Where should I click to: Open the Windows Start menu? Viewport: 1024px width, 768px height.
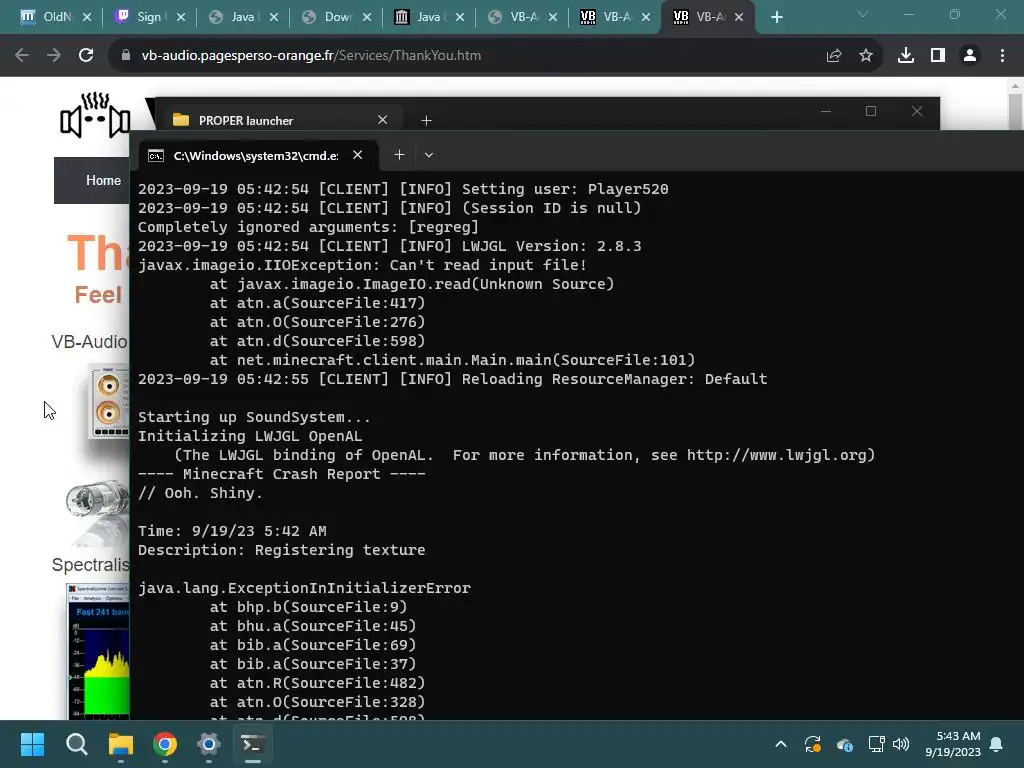pyautogui.click(x=32, y=744)
